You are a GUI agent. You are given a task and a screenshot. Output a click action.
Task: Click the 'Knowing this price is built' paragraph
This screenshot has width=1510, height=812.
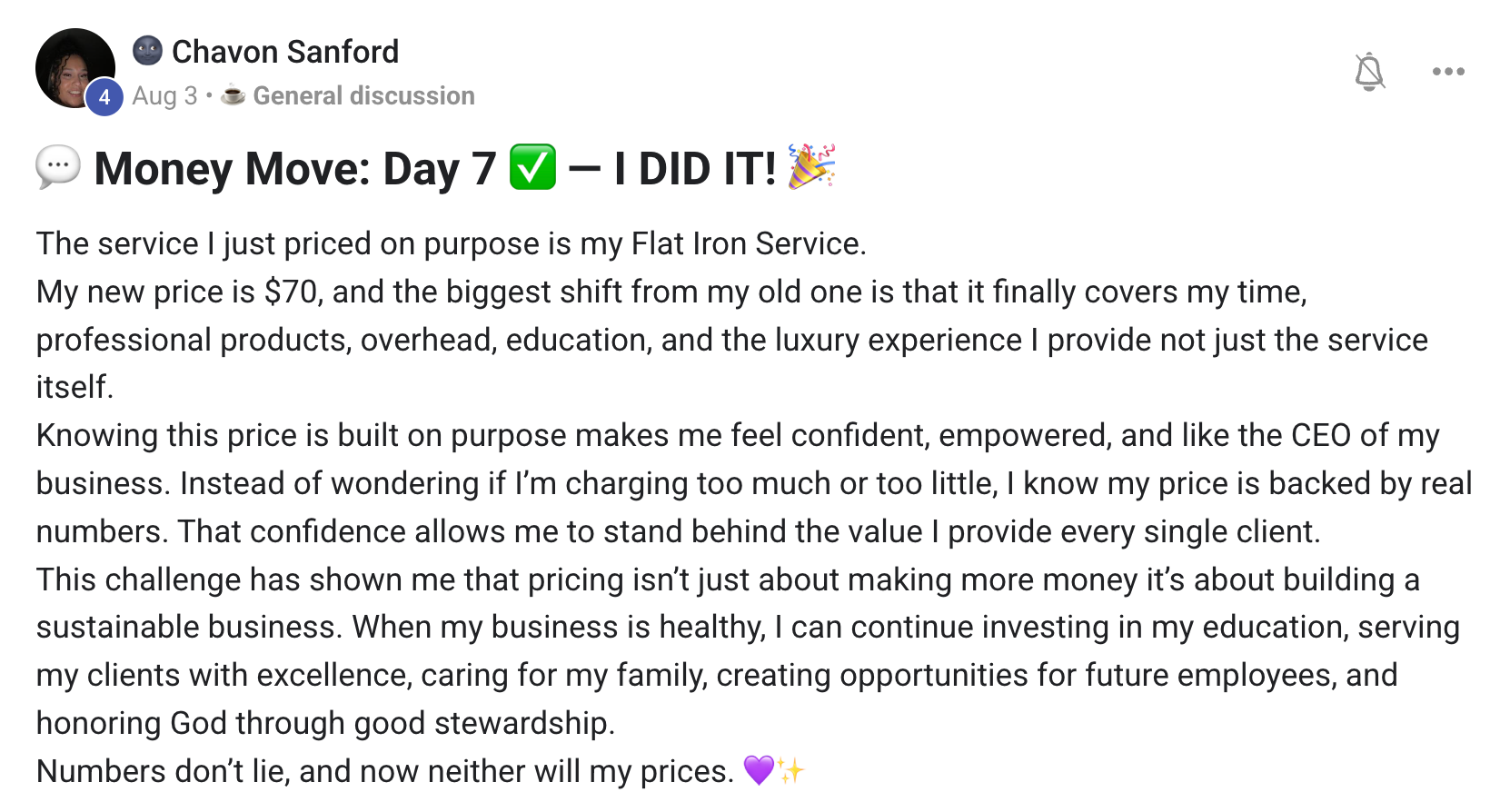754,483
